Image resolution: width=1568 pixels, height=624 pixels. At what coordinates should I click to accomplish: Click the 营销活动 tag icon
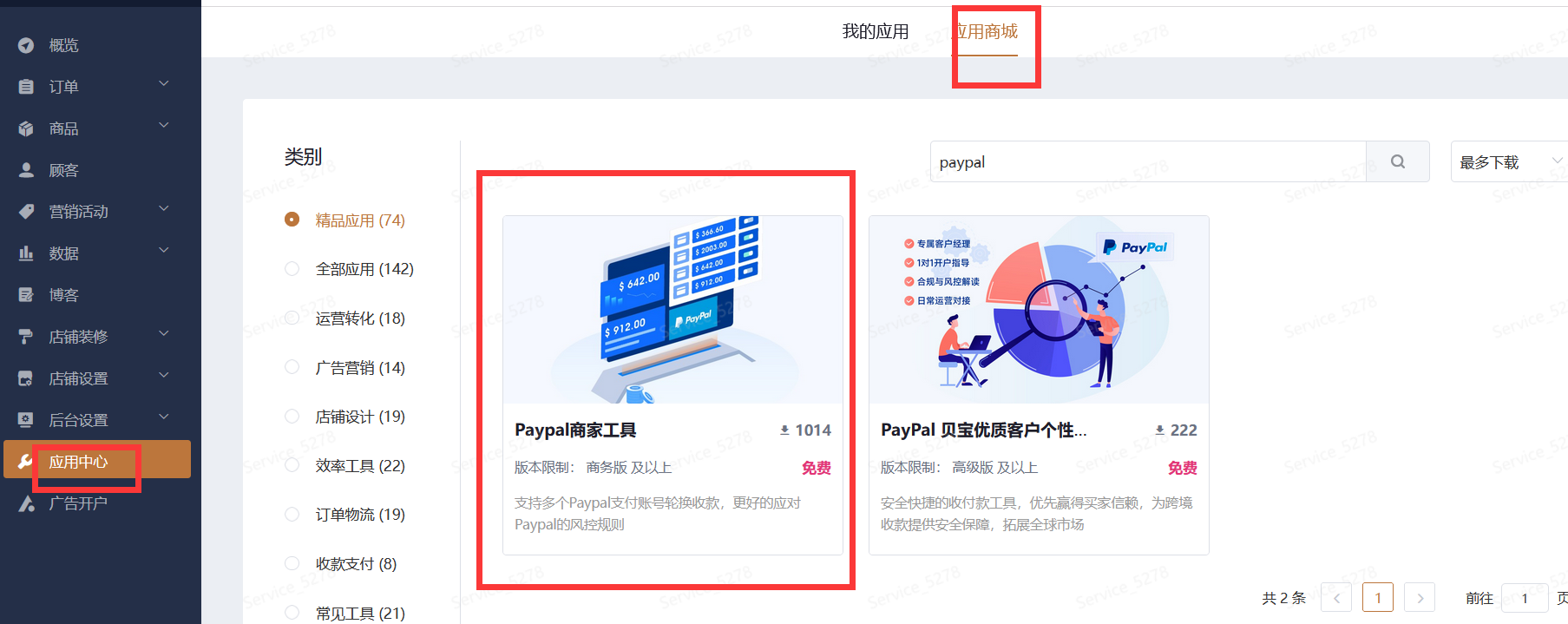click(x=26, y=212)
